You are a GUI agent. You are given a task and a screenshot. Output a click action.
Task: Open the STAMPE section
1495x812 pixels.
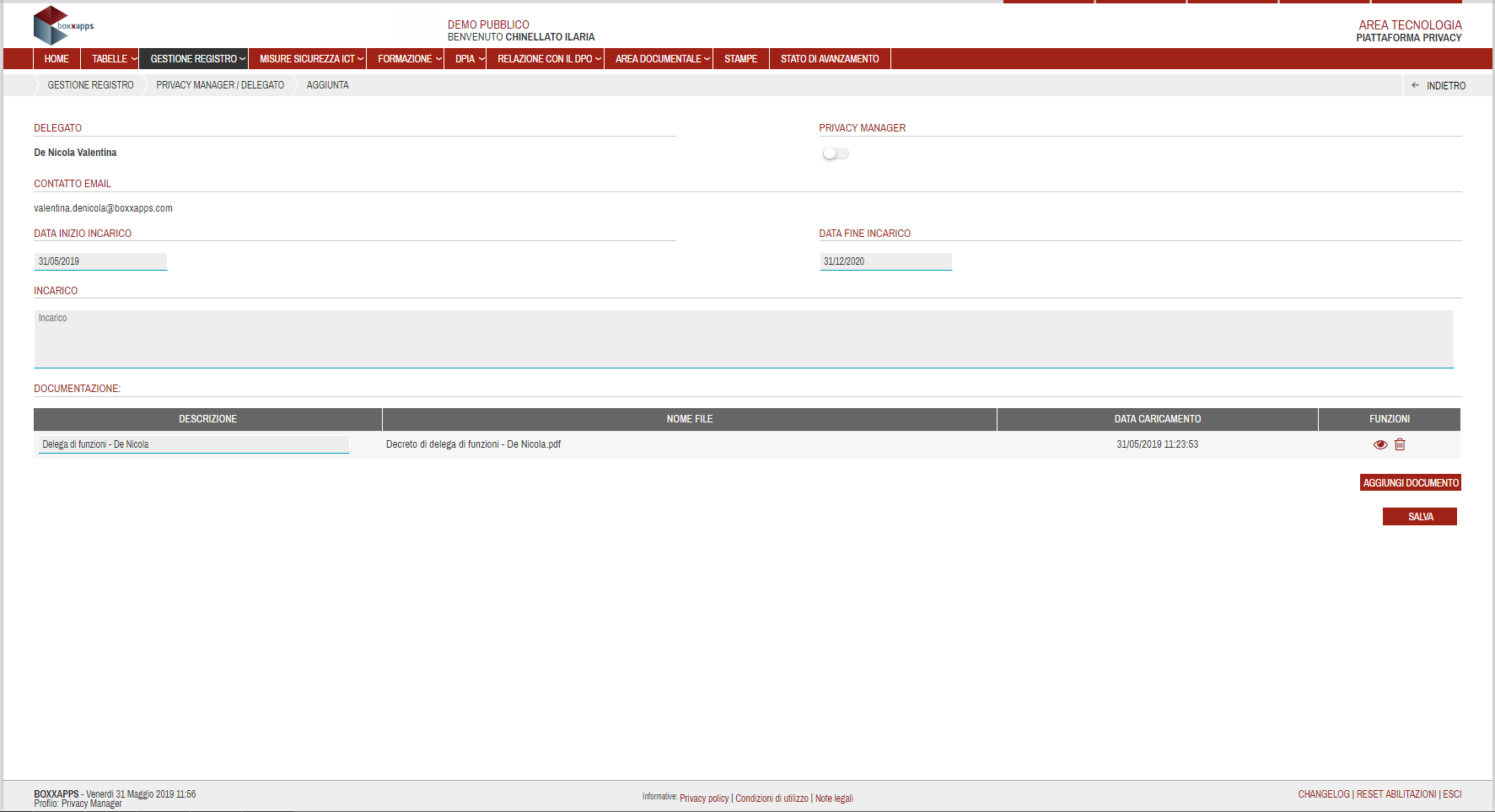[x=741, y=59]
